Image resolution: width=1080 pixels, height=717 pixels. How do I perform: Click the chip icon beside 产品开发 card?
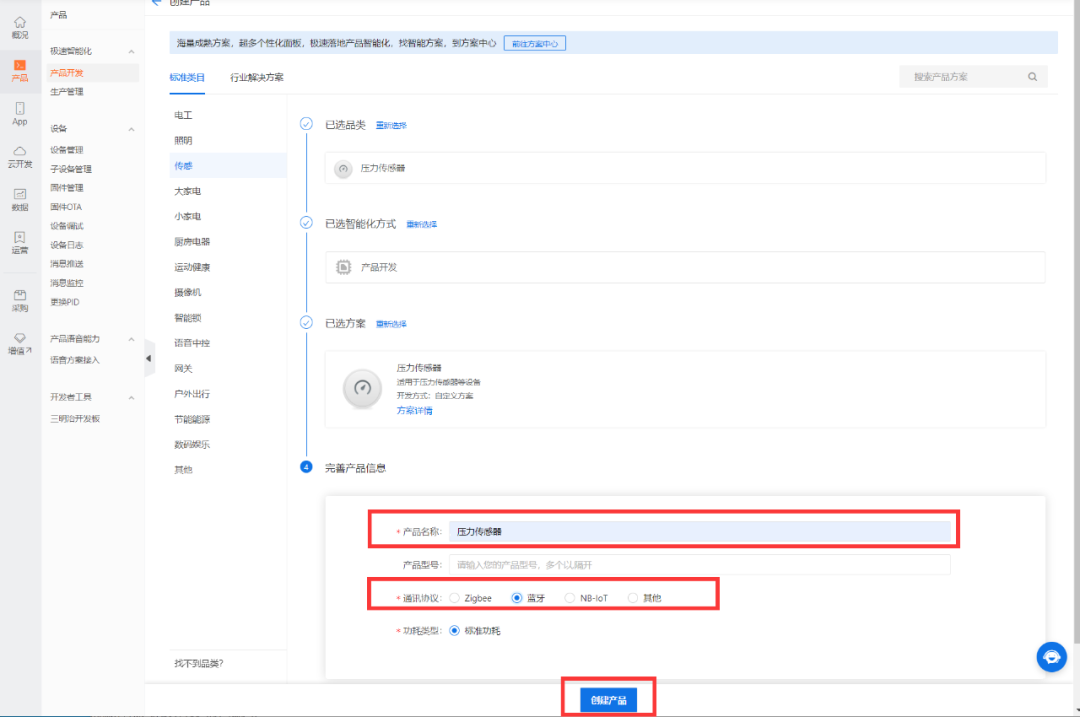pyautogui.click(x=343, y=267)
